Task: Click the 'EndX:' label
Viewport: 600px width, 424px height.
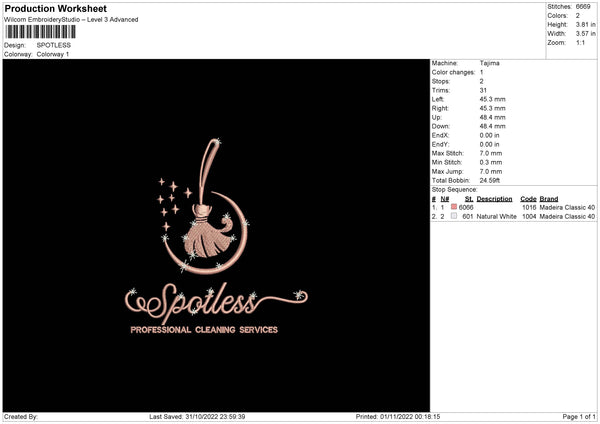Action: coord(440,135)
